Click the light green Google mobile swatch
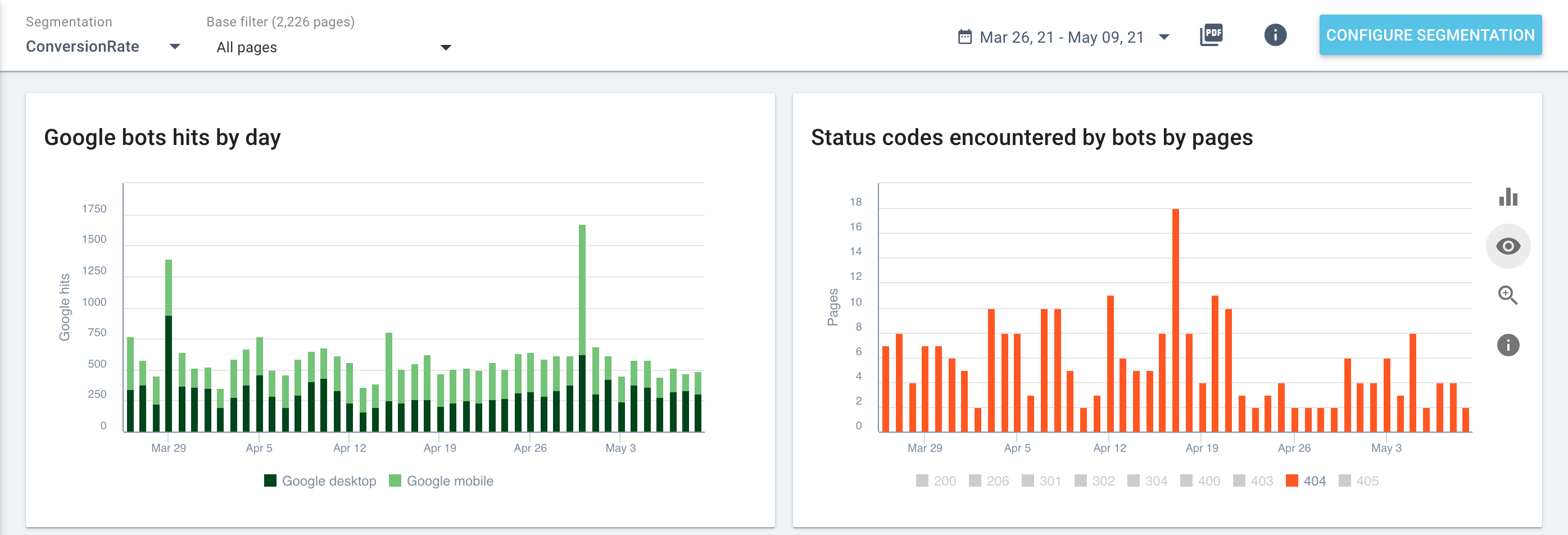This screenshot has height=535, width=1568. (395, 481)
